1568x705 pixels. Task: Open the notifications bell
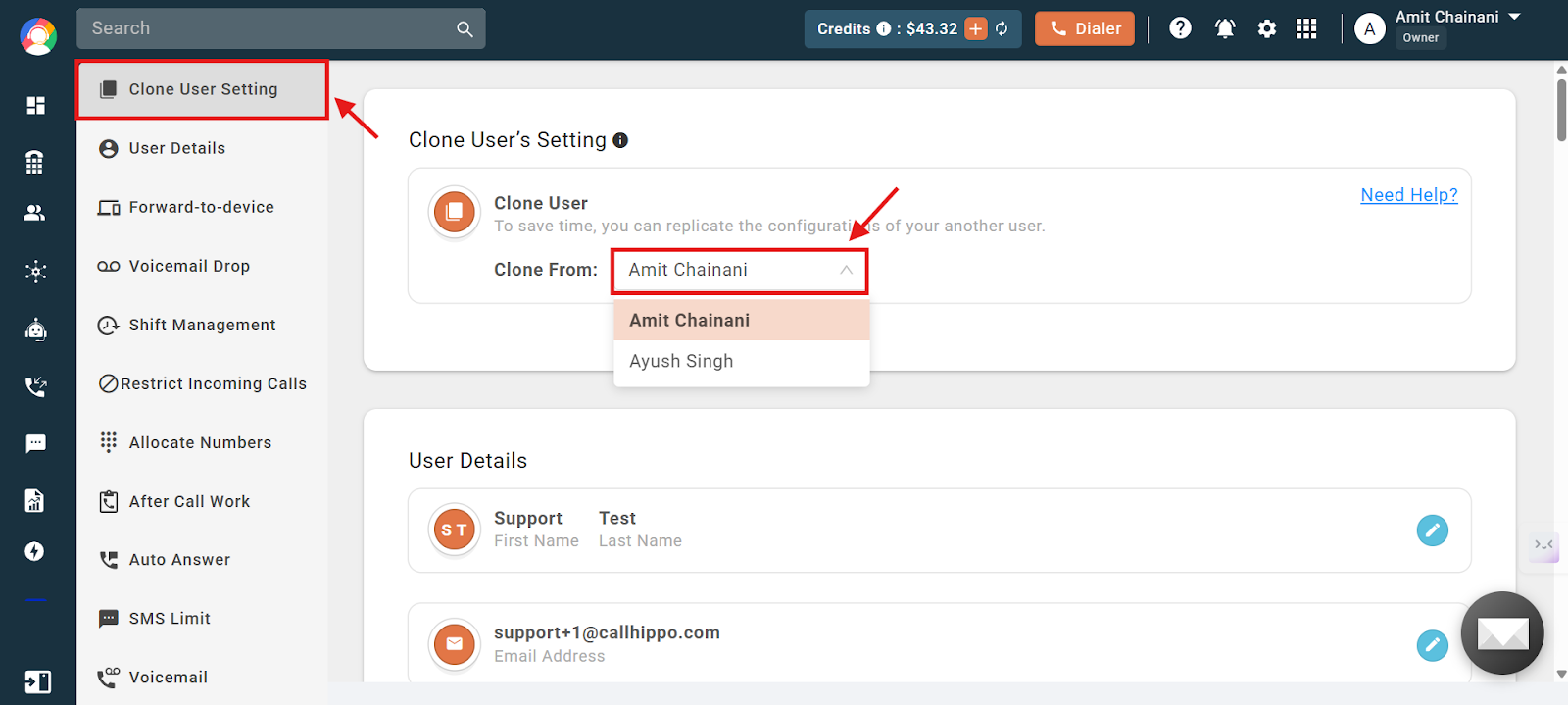pos(1225,28)
